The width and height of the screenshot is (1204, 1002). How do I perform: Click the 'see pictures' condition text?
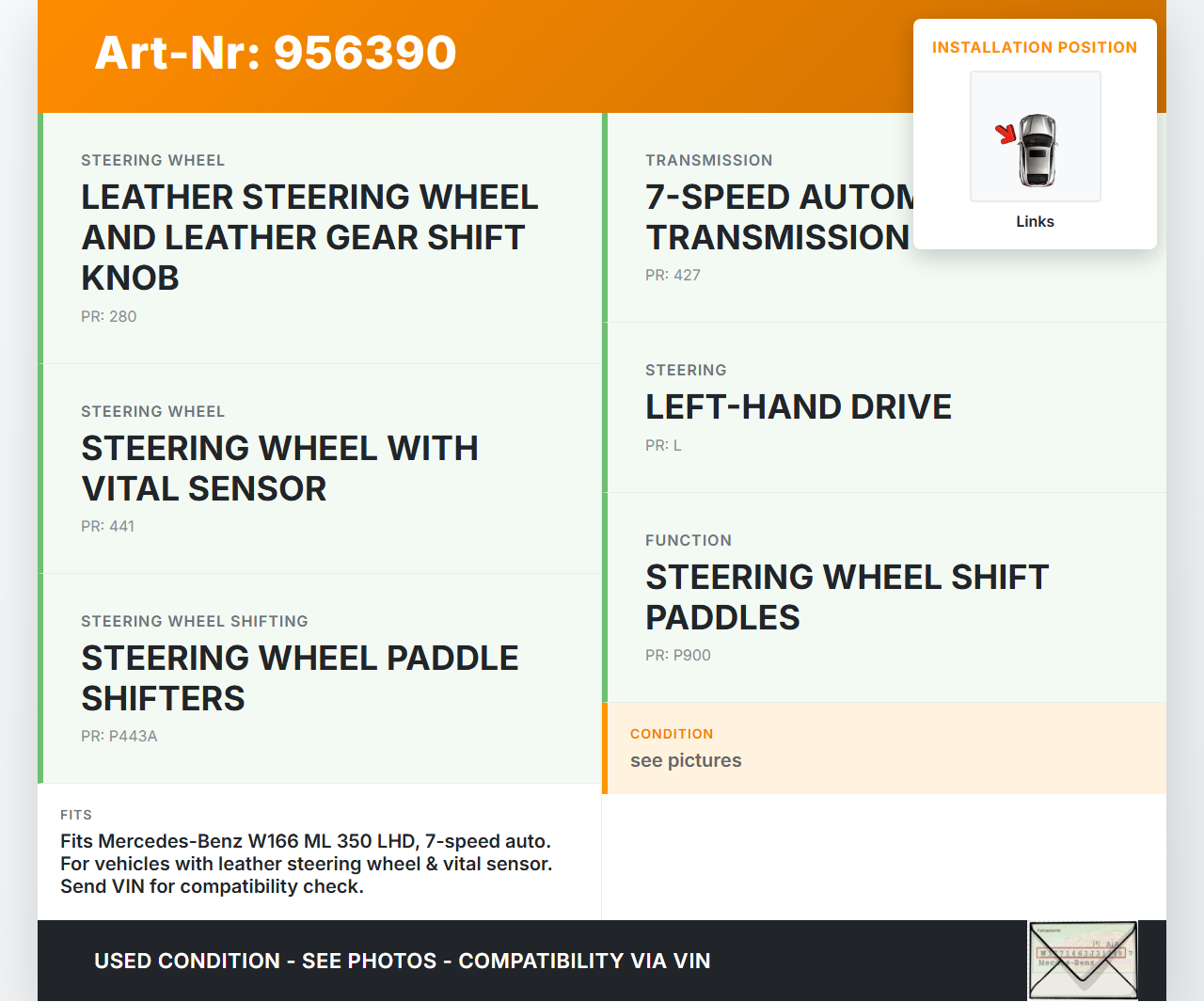(686, 760)
